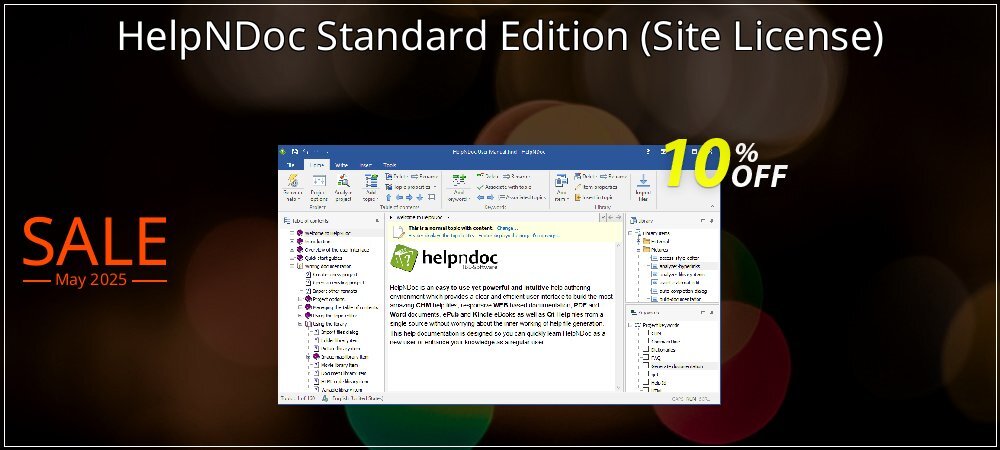Run Analyze project
This screenshot has width=1000, height=450.
pos(343,188)
